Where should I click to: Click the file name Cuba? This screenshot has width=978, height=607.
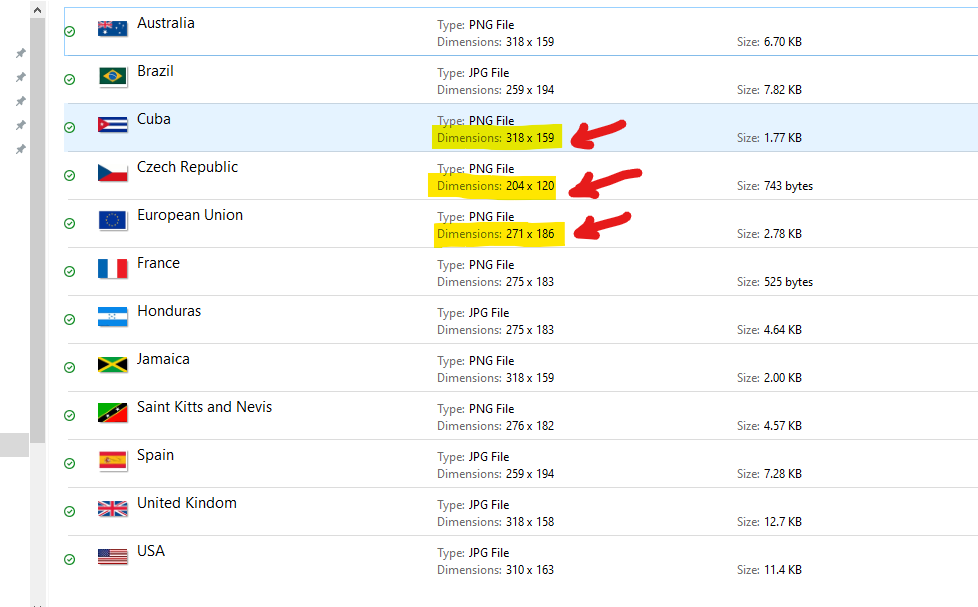pos(153,119)
